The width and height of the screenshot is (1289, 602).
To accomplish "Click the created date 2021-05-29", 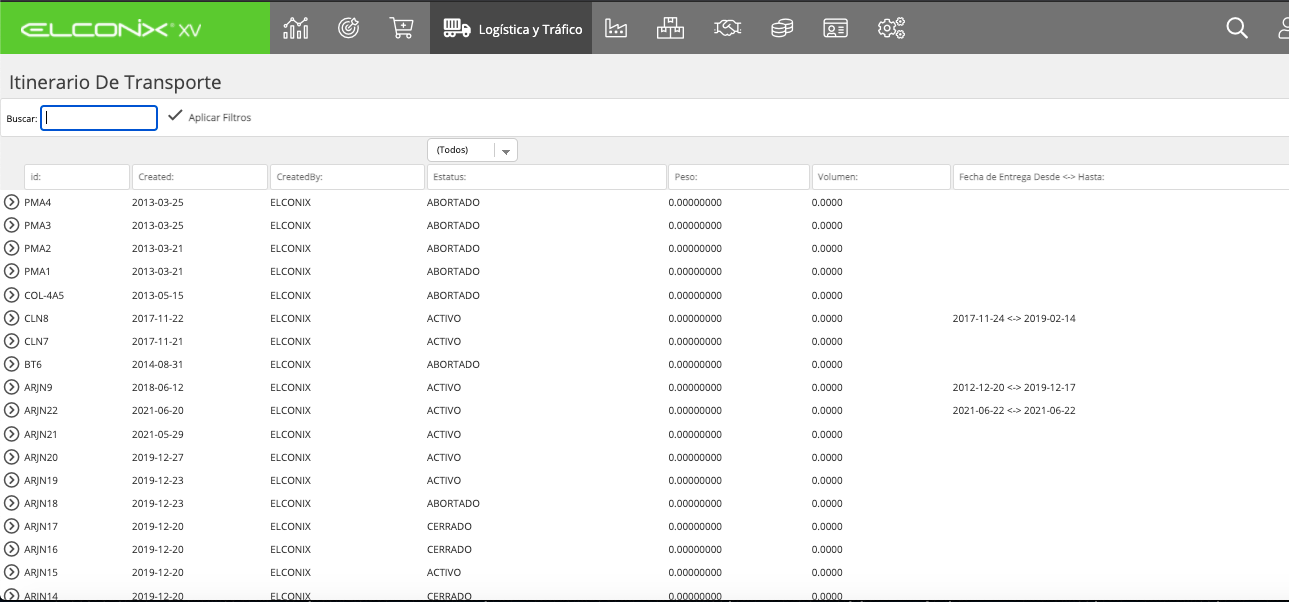I will 158,434.
